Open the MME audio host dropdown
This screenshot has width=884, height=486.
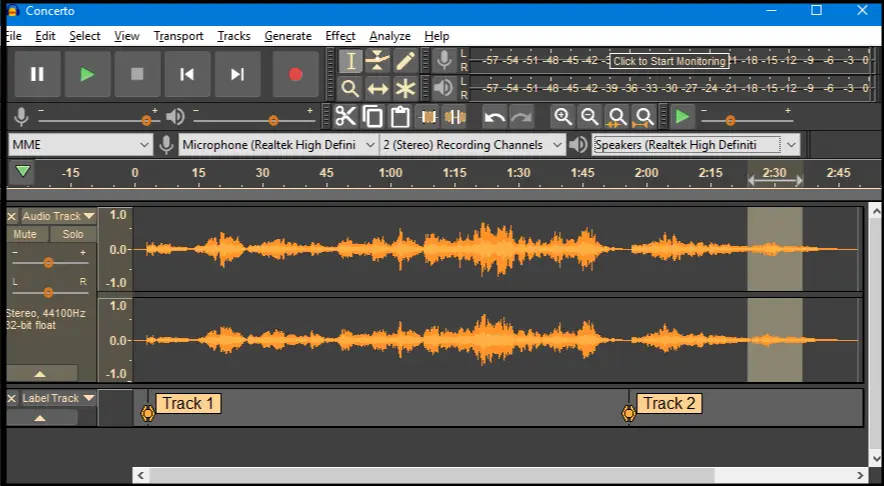point(81,145)
